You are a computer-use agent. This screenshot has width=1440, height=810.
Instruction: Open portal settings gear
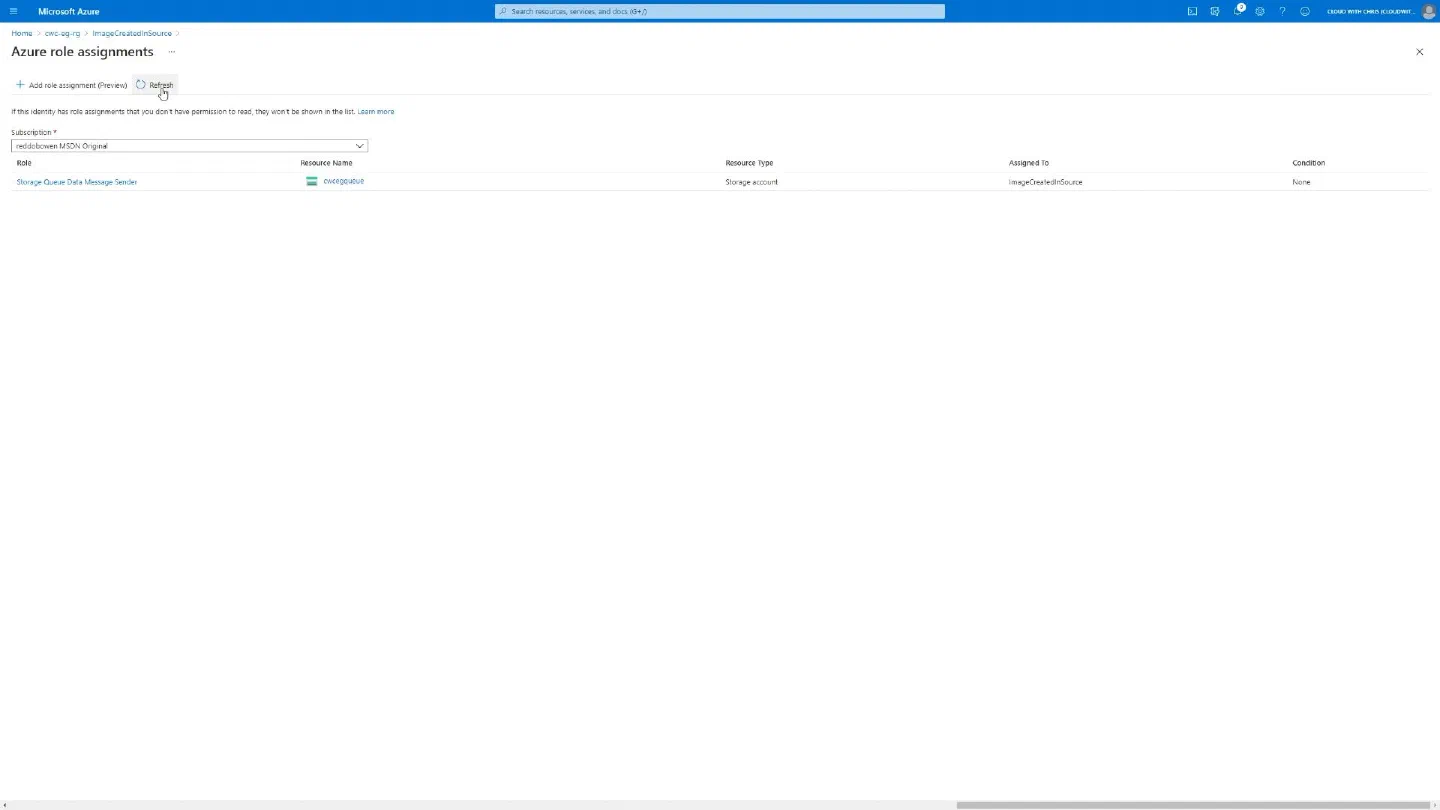(1260, 11)
